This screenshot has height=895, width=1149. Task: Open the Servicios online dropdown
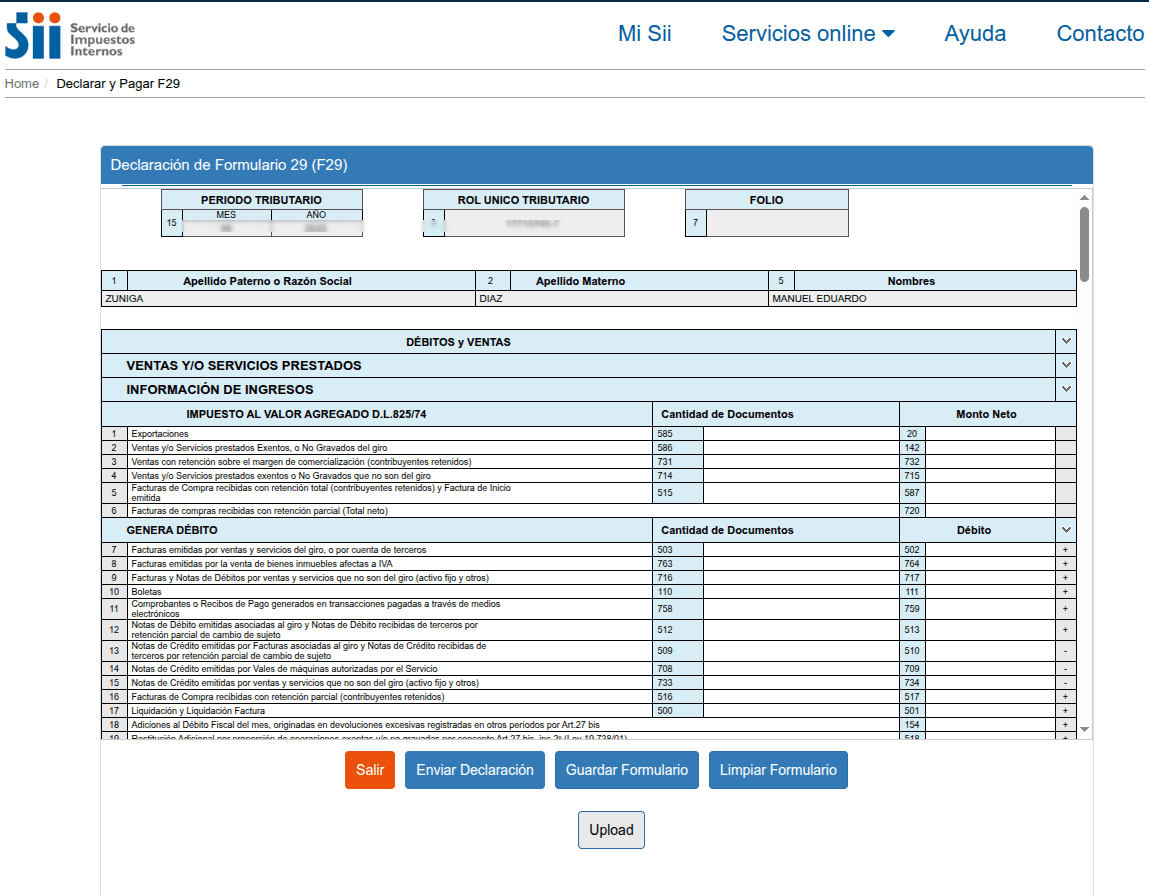808,34
